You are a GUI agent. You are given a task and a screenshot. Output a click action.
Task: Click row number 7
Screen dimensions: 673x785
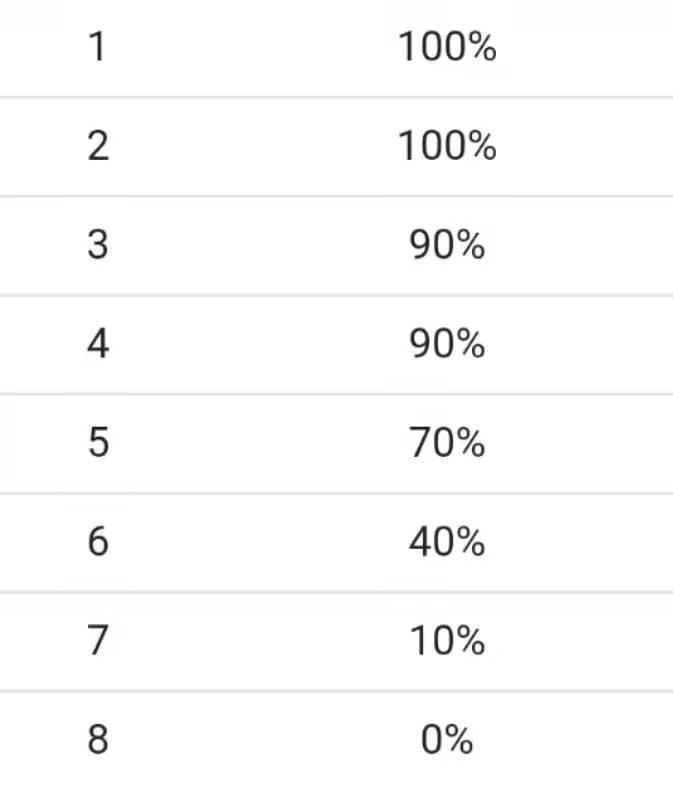[97, 641]
